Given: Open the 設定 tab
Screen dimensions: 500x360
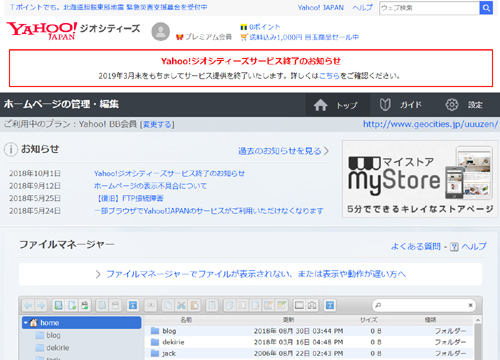Looking at the screenshot, I should [464, 105].
